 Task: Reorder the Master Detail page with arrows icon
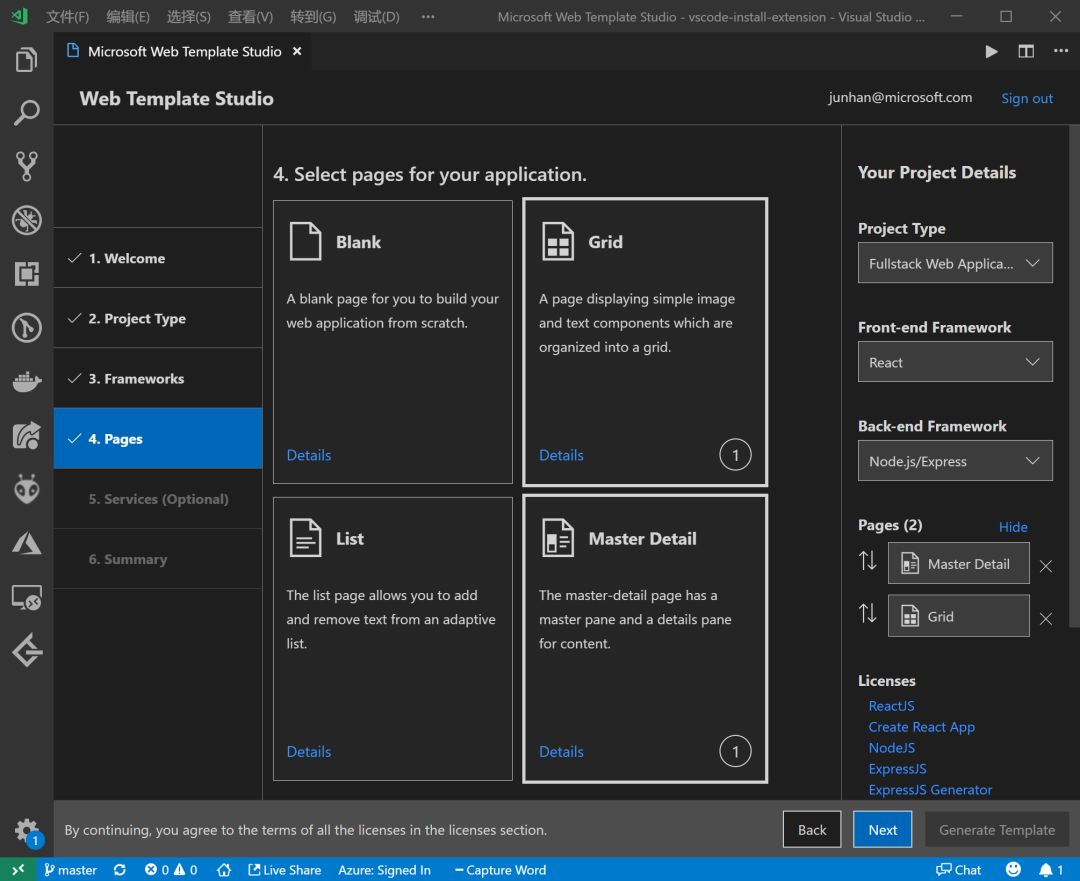tap(868, 561)
